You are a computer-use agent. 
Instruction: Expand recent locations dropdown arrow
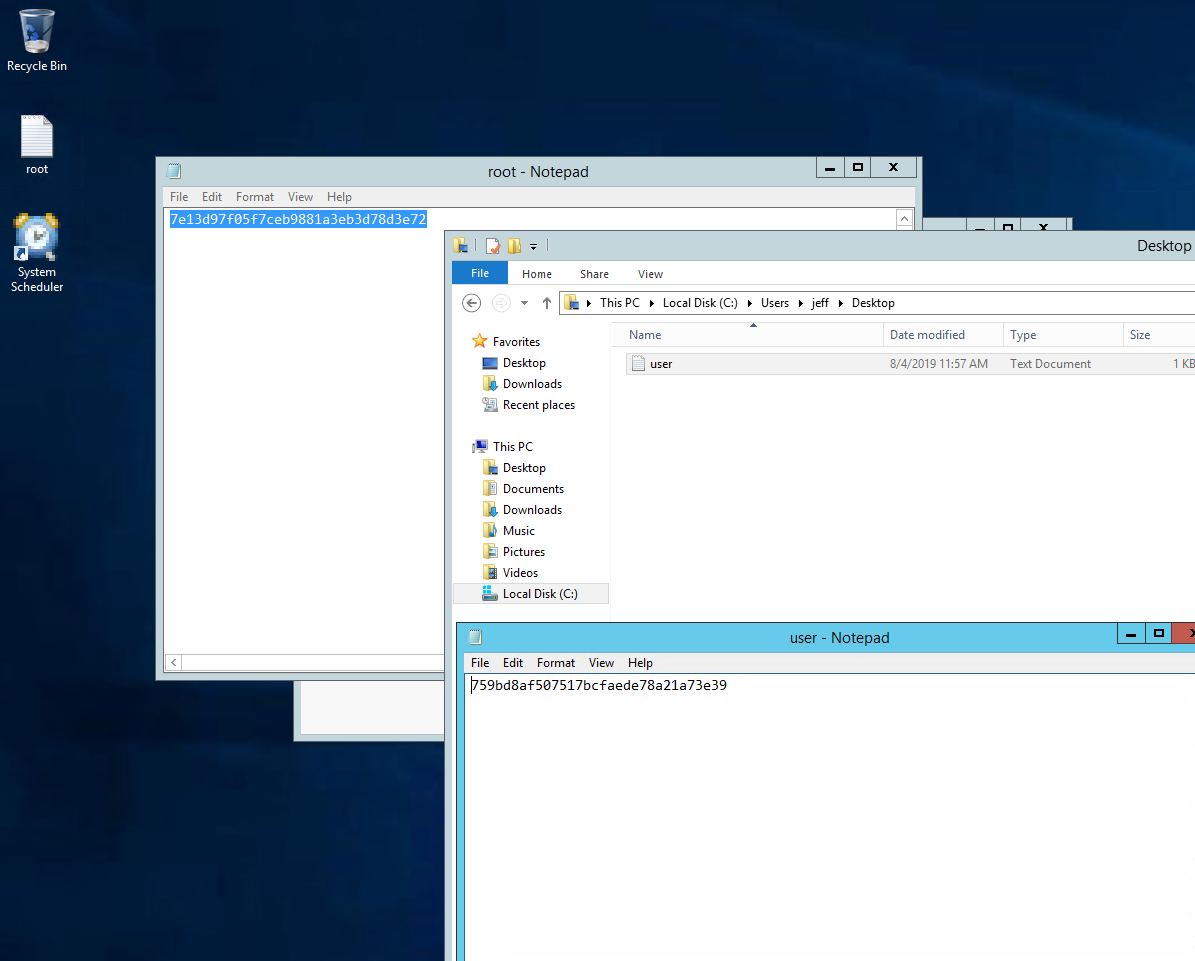[x=524, y=303]
